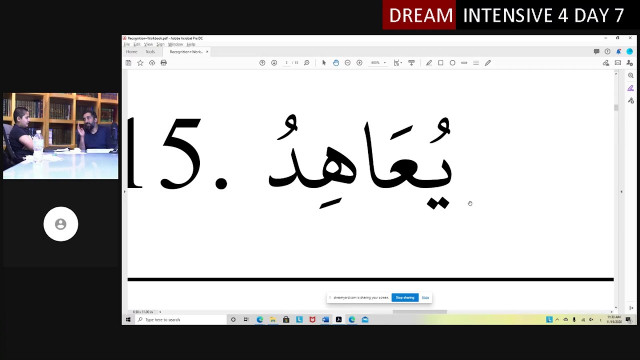Print the document using the printer icon
The image size is (640, 360).
coord(164,63)
